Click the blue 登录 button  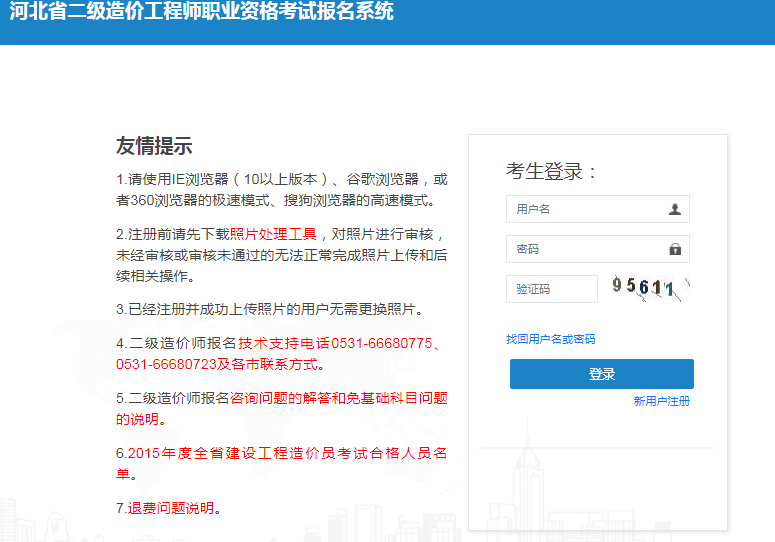point(602,374)
